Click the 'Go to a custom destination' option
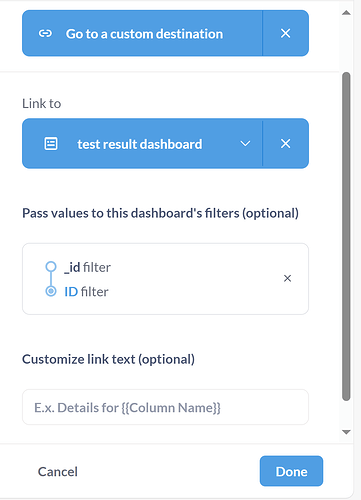The width and height of the screenshot is (361, 500). point(142,33)
